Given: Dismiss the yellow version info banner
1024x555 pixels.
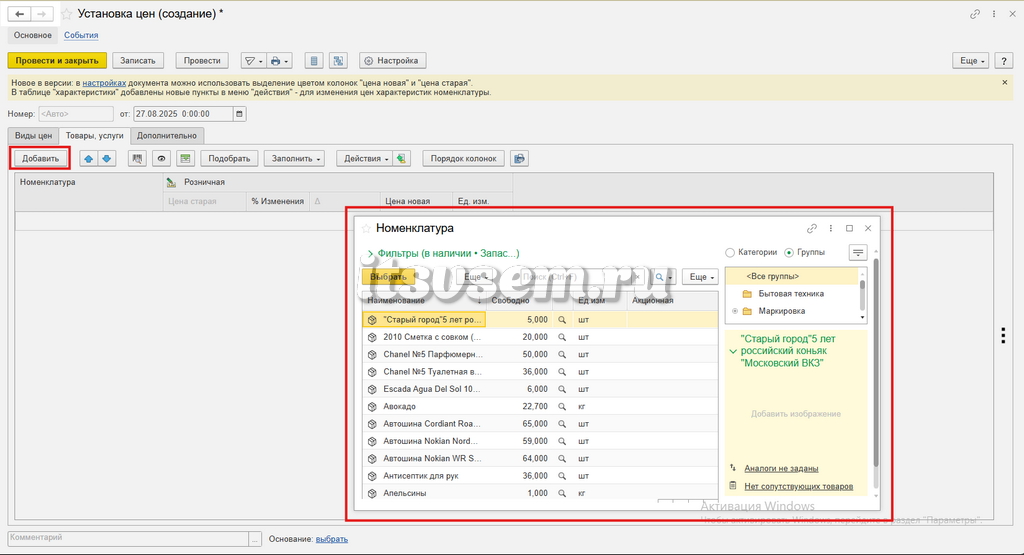Looking at the screenshot, I should point(1004,82).
